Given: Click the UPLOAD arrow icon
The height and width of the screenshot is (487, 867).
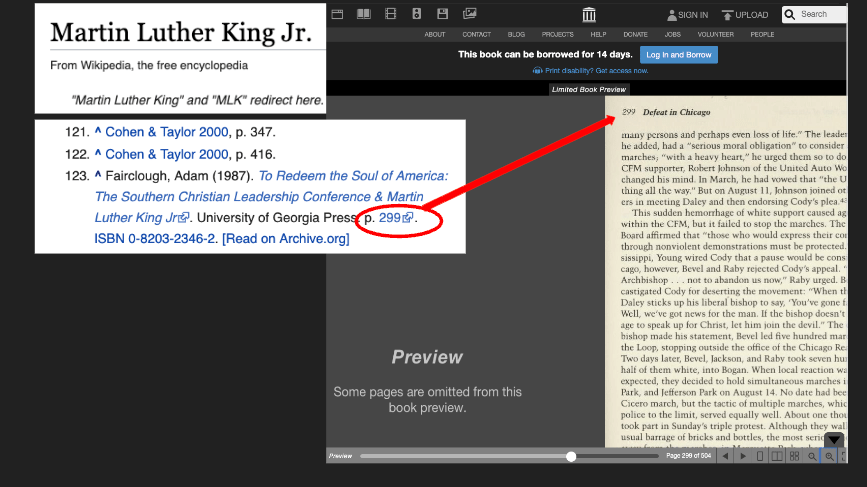Looking at the screenshot, I should tap(727, 15).
